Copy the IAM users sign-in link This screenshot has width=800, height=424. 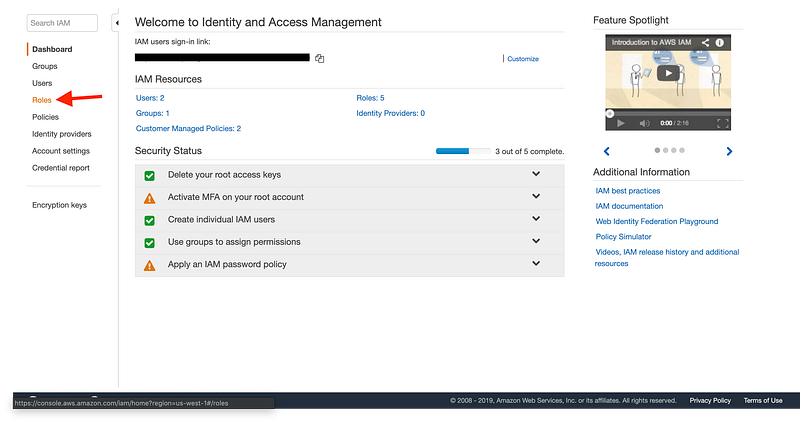coord(319,59)
